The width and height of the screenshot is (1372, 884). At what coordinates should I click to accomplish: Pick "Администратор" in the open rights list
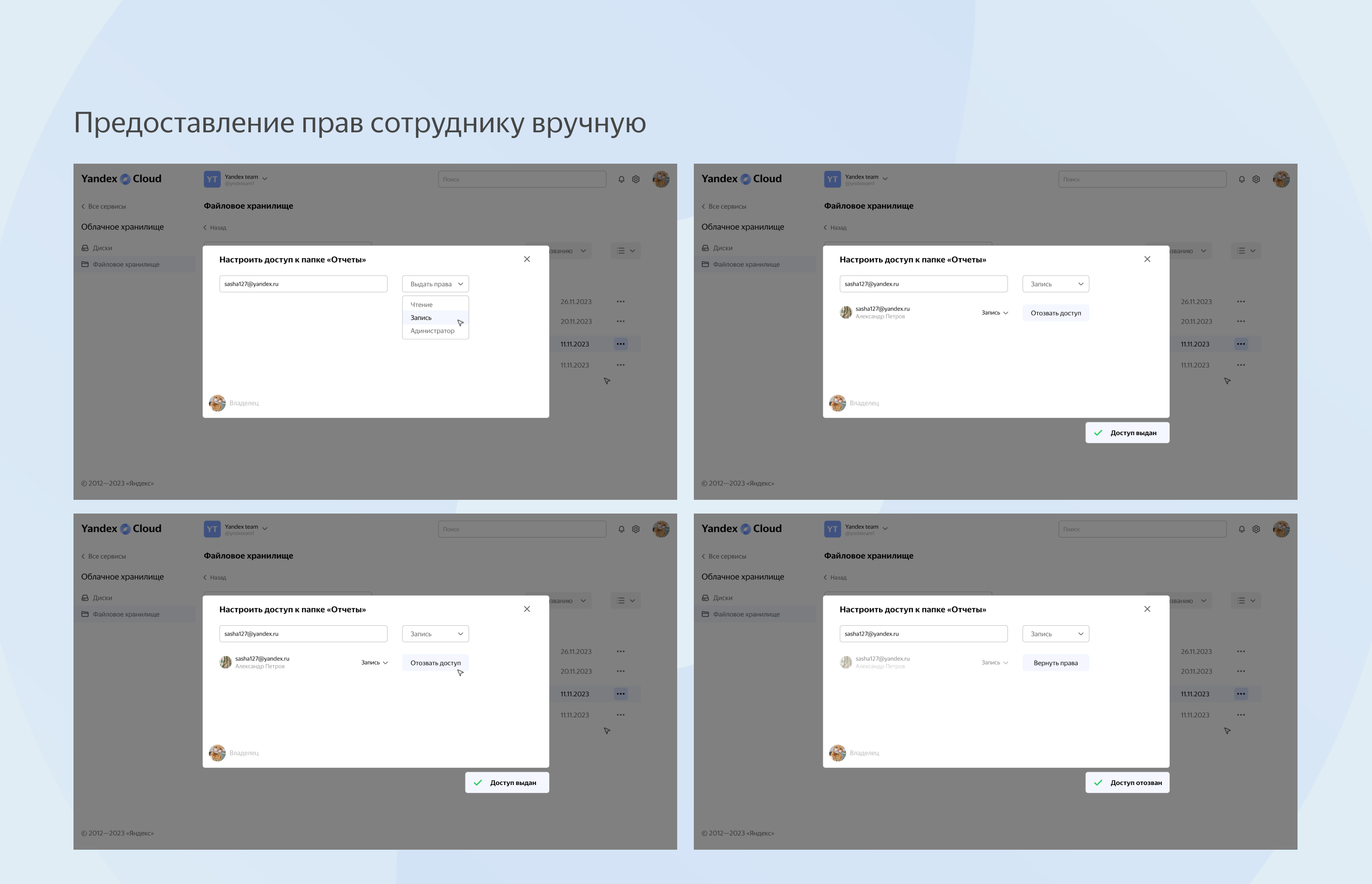pyautogui.click(x=432, y=331)
